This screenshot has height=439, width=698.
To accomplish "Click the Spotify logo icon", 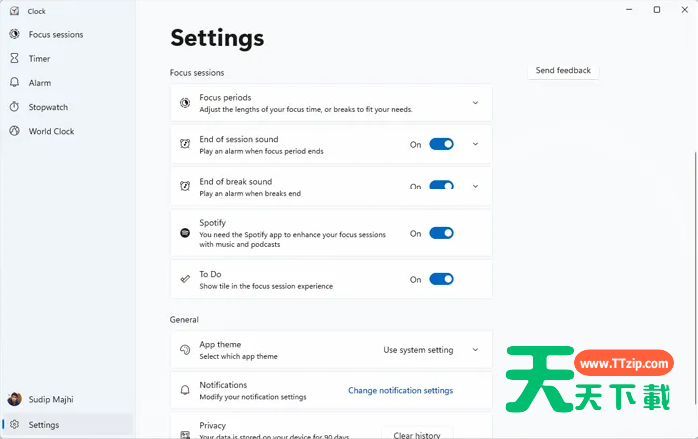I will [x=185, y=233].
